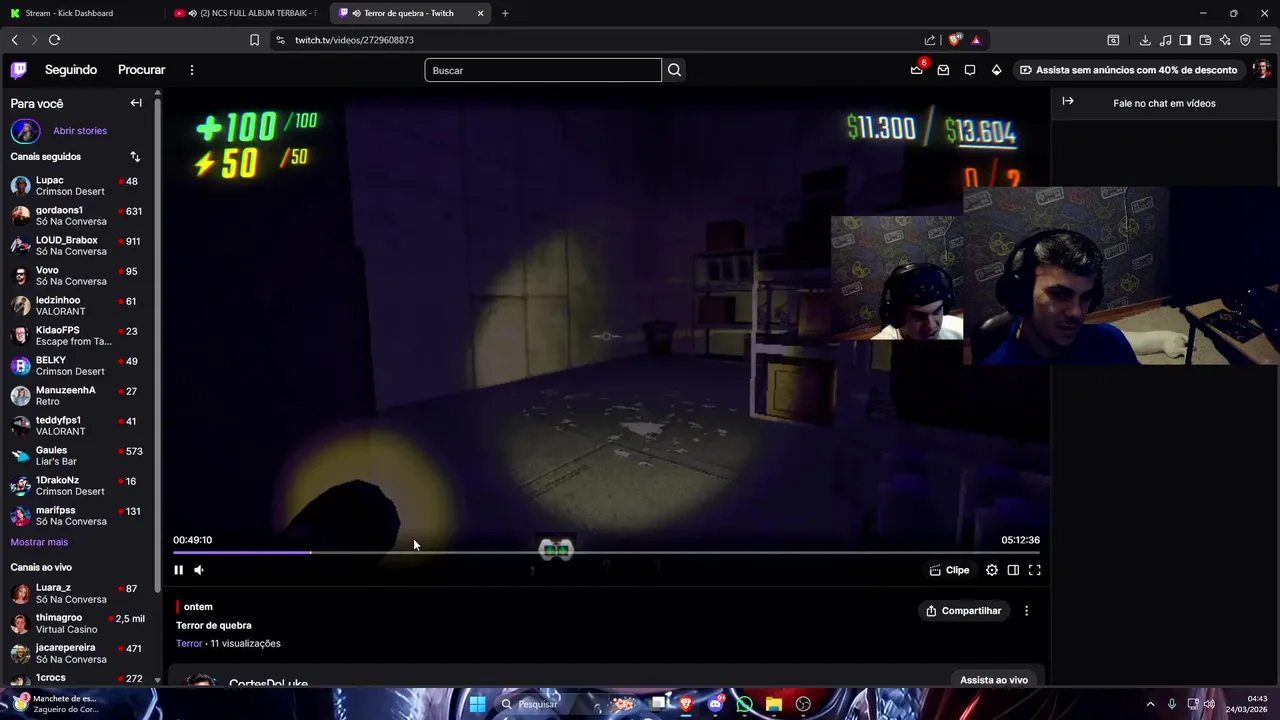
Task: Click Mostrar mais link
Action: coord(39,542)
